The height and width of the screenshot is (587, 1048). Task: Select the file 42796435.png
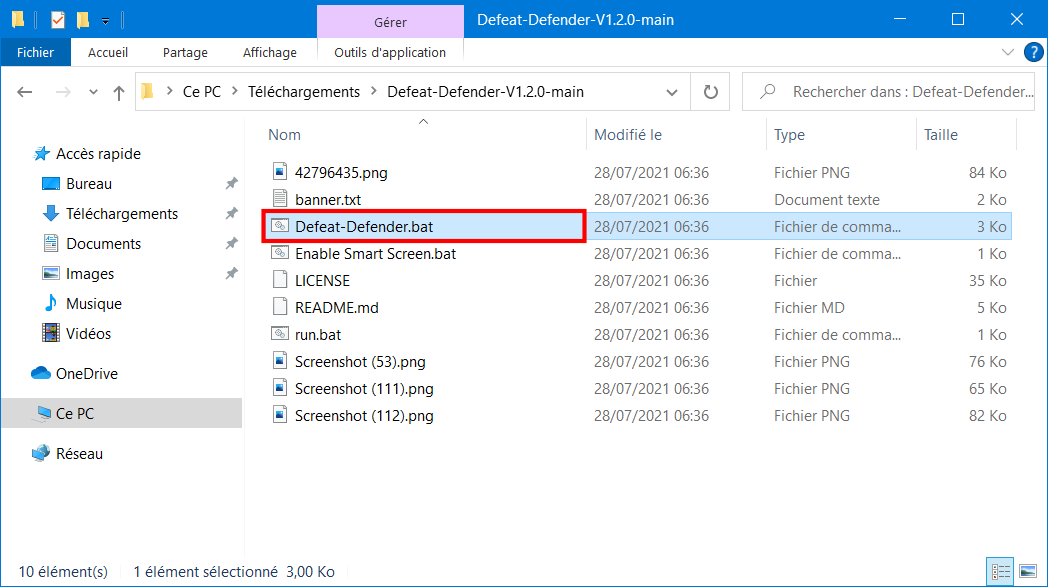point(341,172)
